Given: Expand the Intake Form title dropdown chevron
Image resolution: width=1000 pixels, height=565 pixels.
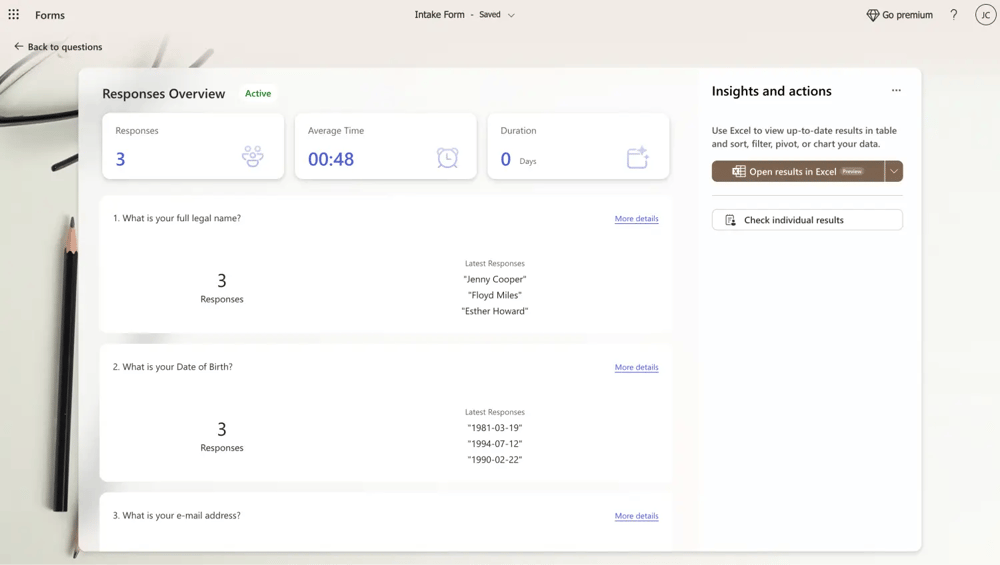Looking at the screenshot, I should click(511, 16).
